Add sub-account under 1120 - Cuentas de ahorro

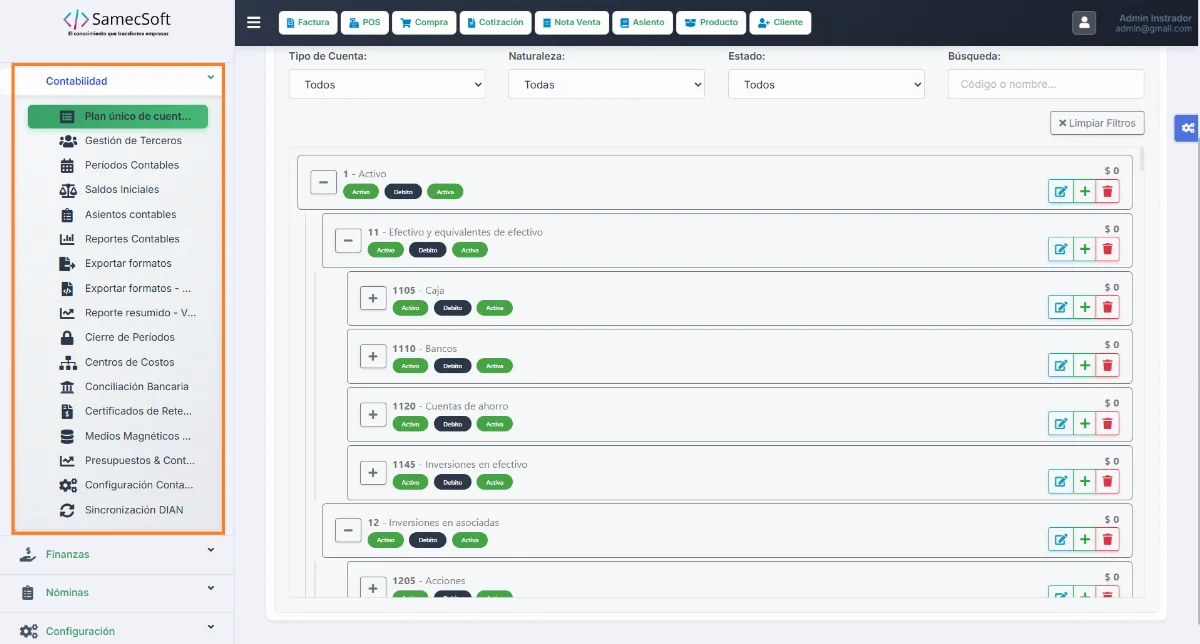point(1084,423)
